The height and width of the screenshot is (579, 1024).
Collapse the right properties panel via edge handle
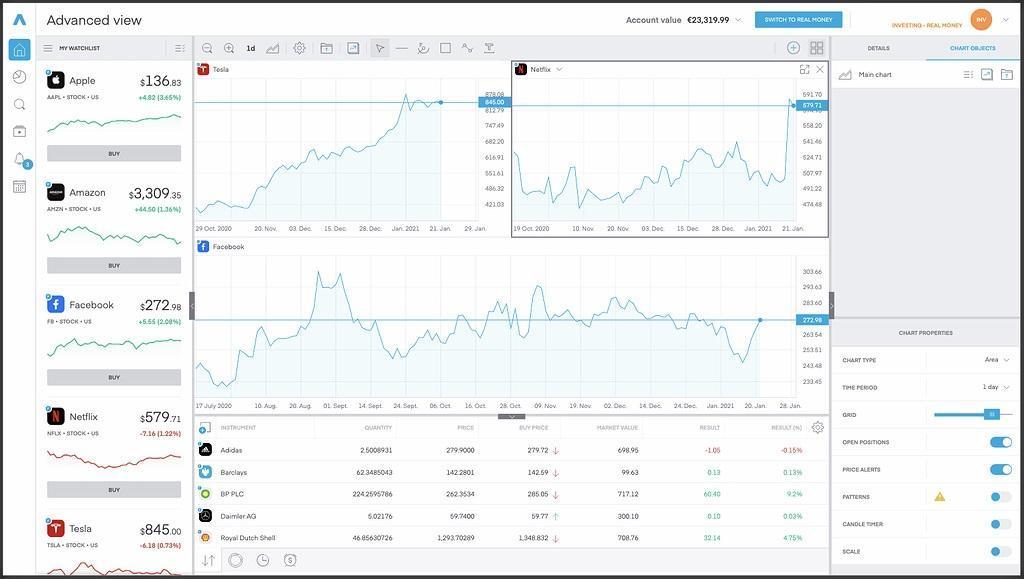831,305
